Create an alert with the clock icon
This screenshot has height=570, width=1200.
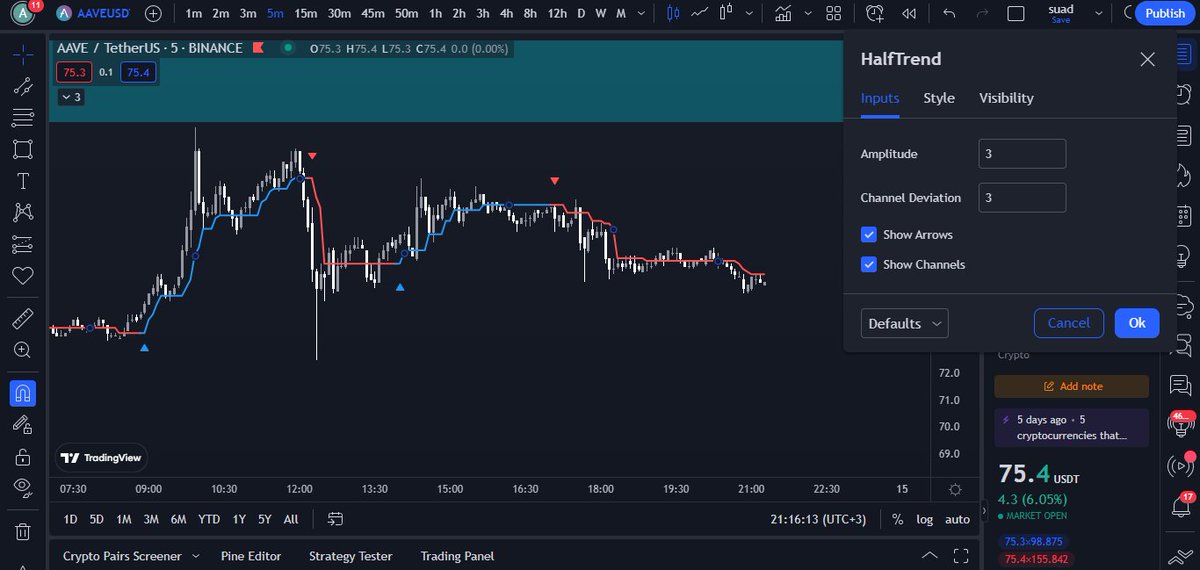point(876,14)
